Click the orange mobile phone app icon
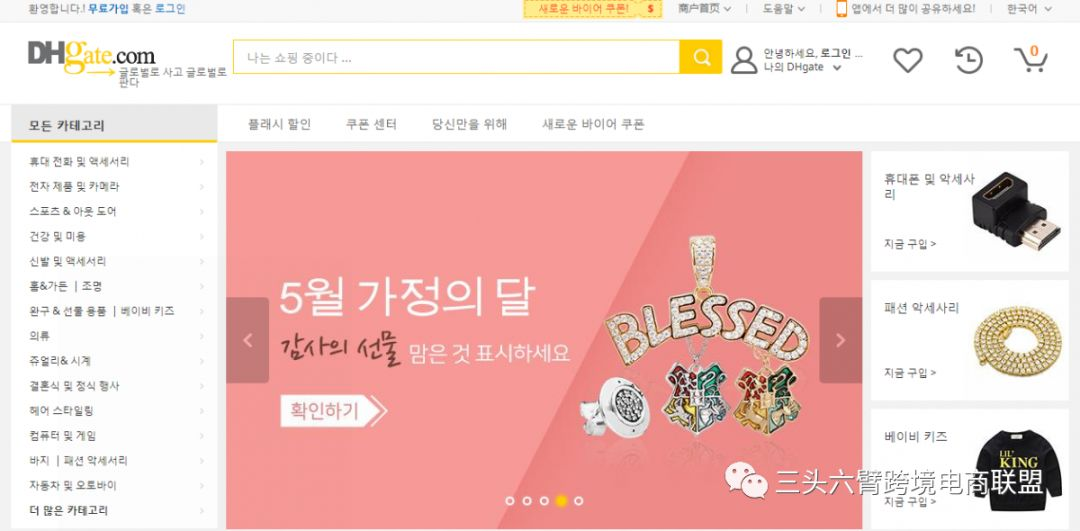The height and width of the screenshot is (531, 1080). 842,8
